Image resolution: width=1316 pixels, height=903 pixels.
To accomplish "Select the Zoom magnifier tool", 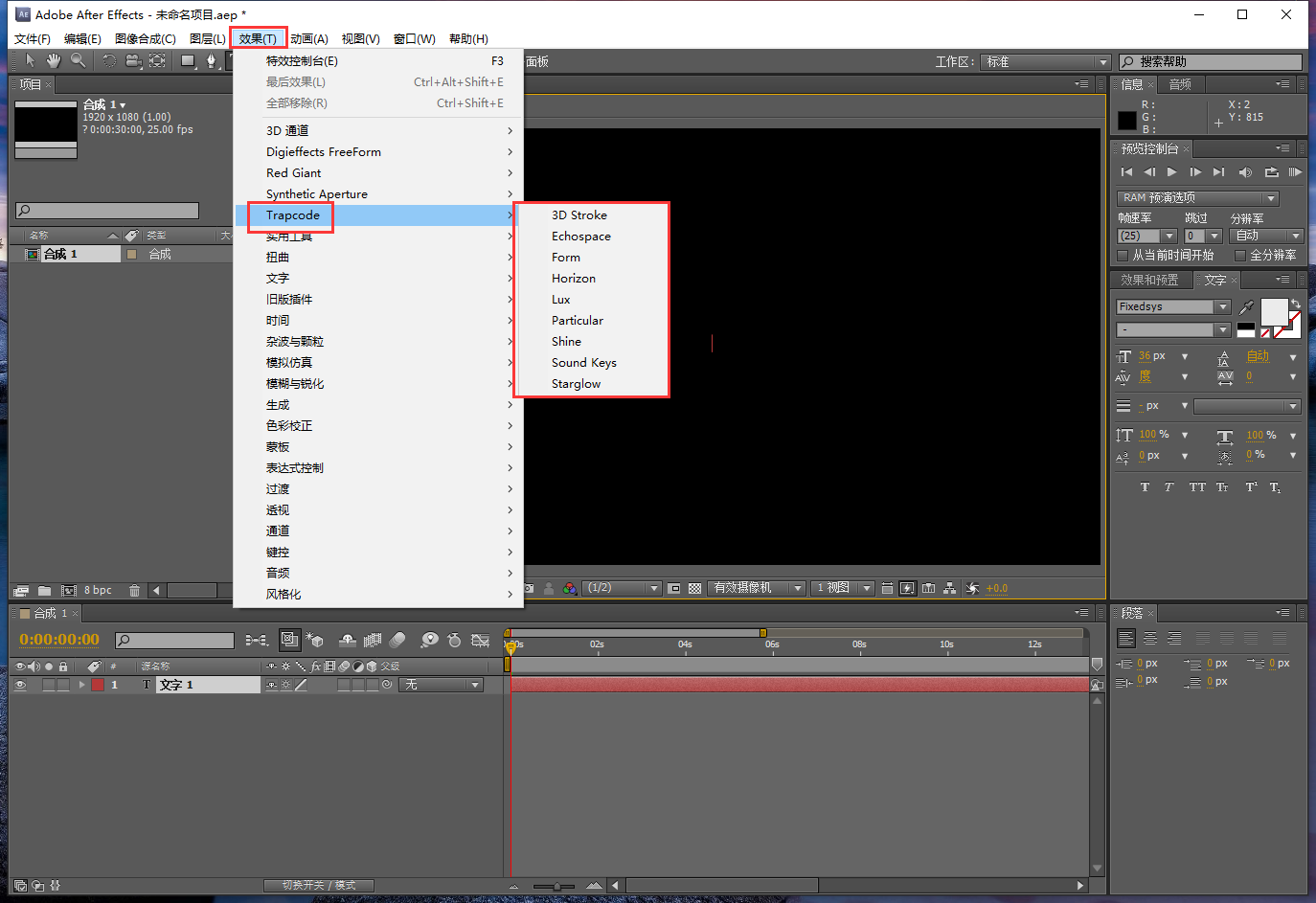I will (x=79, y=61).
